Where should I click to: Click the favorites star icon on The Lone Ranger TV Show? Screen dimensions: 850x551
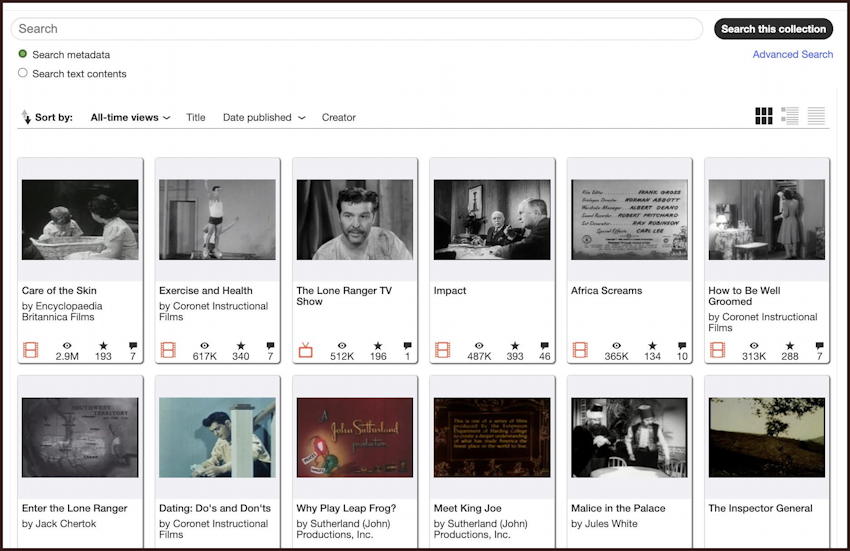tap(378, 345)
